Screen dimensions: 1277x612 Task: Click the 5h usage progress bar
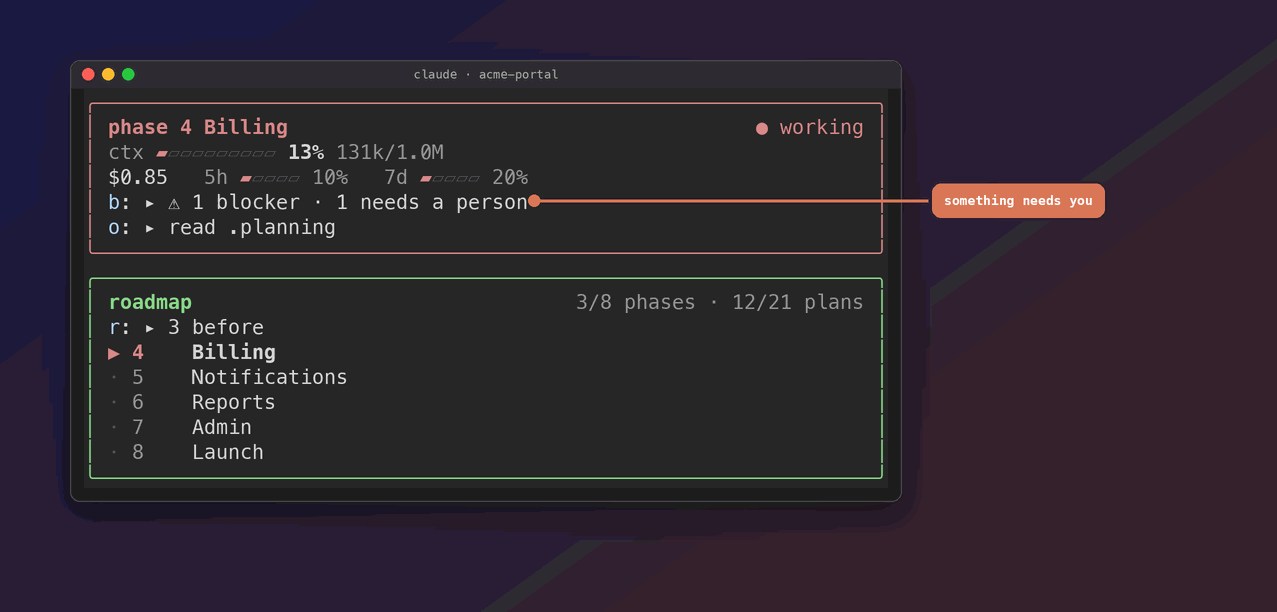(x=270, y=178)
